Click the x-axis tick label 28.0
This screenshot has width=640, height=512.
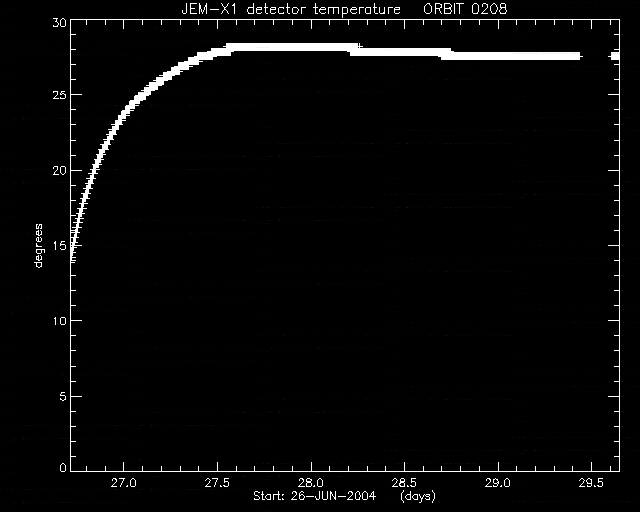pyautogui.click(x=311, y=483)
